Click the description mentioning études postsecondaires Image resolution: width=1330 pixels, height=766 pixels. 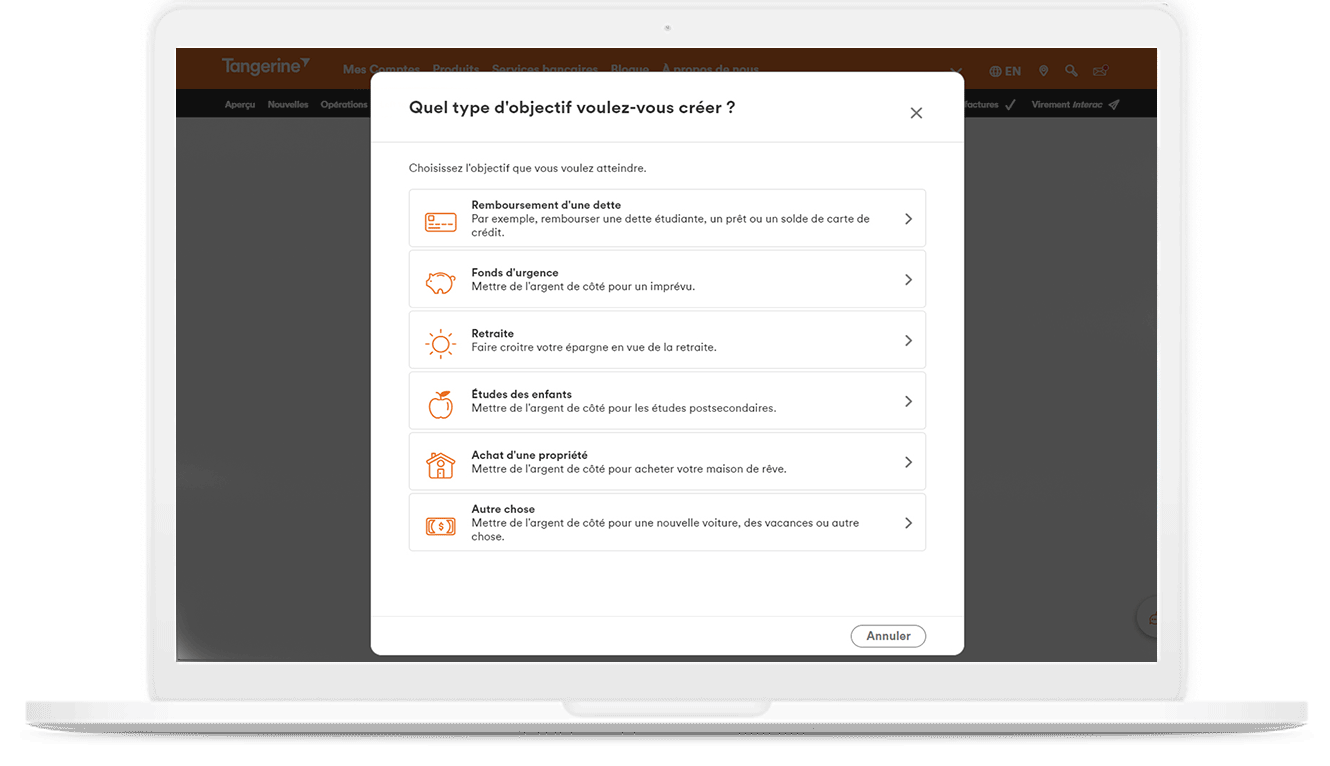(x=624, y=408)
